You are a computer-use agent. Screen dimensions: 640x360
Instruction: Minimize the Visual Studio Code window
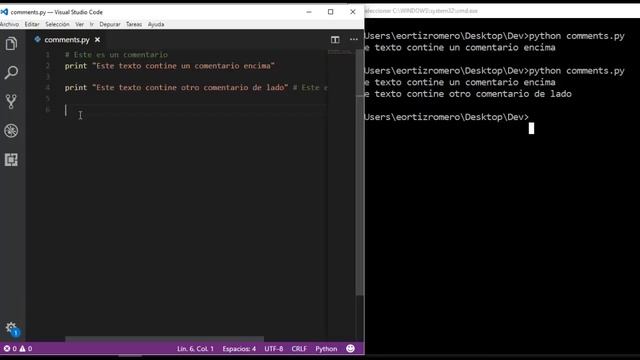pos(309,12)
